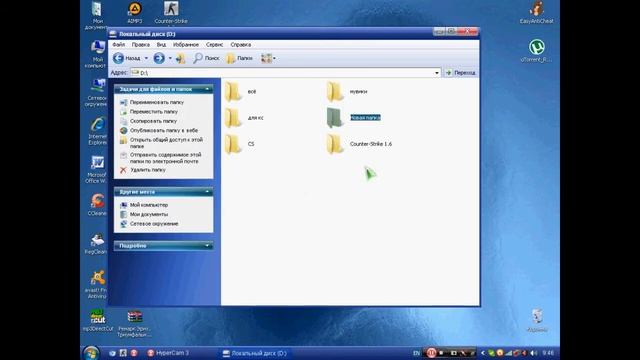Select Counter-Strike desktop shortcut

pos(171,12)
